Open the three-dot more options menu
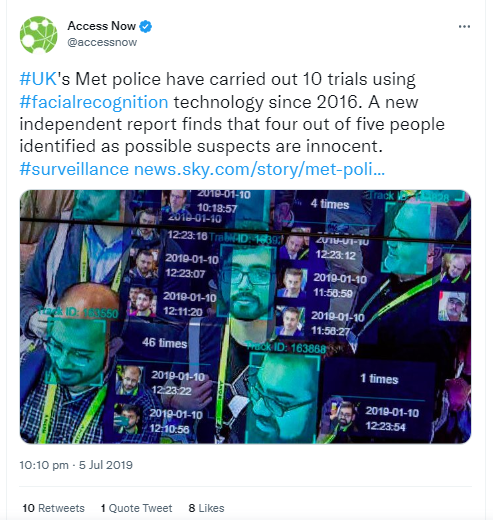This screenshot has height=520, width=493. (464, 27)
